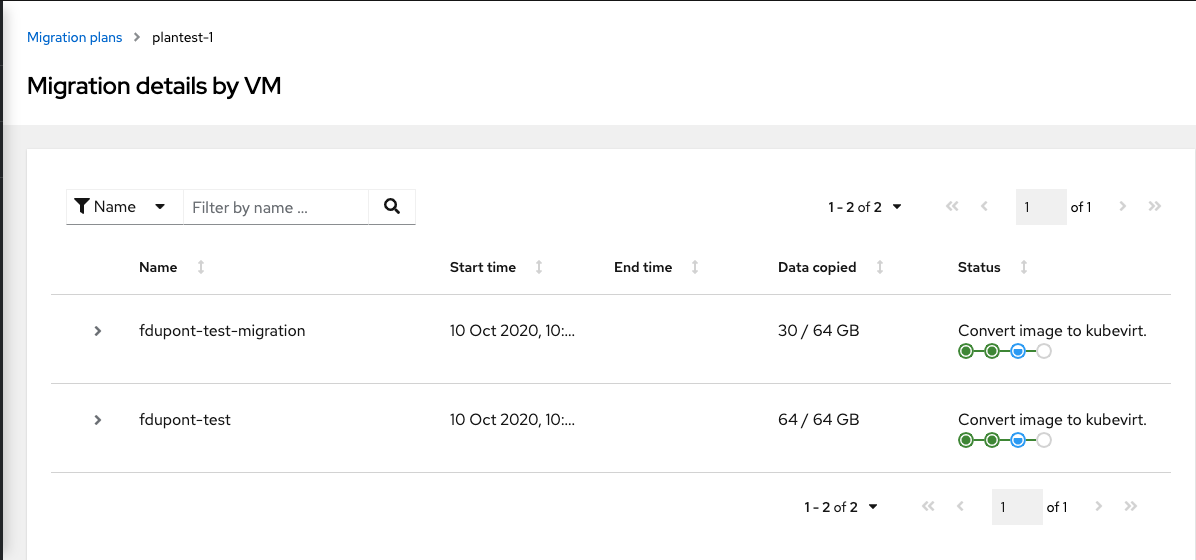Sort by Data copied column

tap(880, 267)
